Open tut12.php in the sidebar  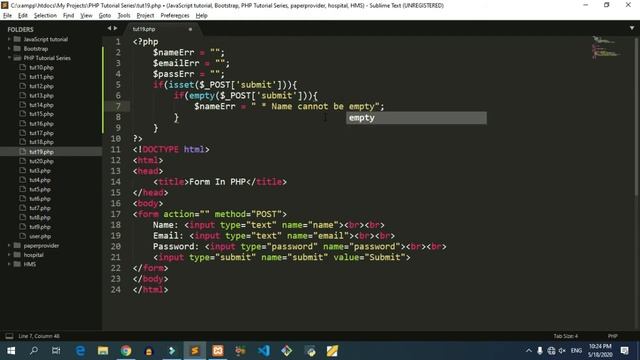pos(41,86)
